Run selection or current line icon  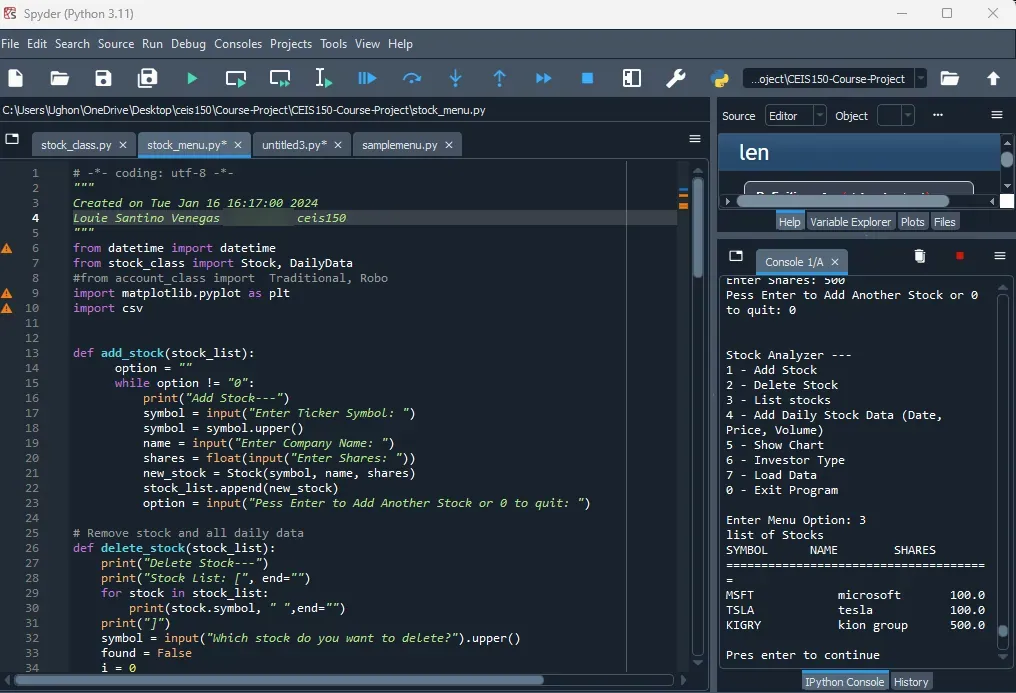click(x=323, y=78)
